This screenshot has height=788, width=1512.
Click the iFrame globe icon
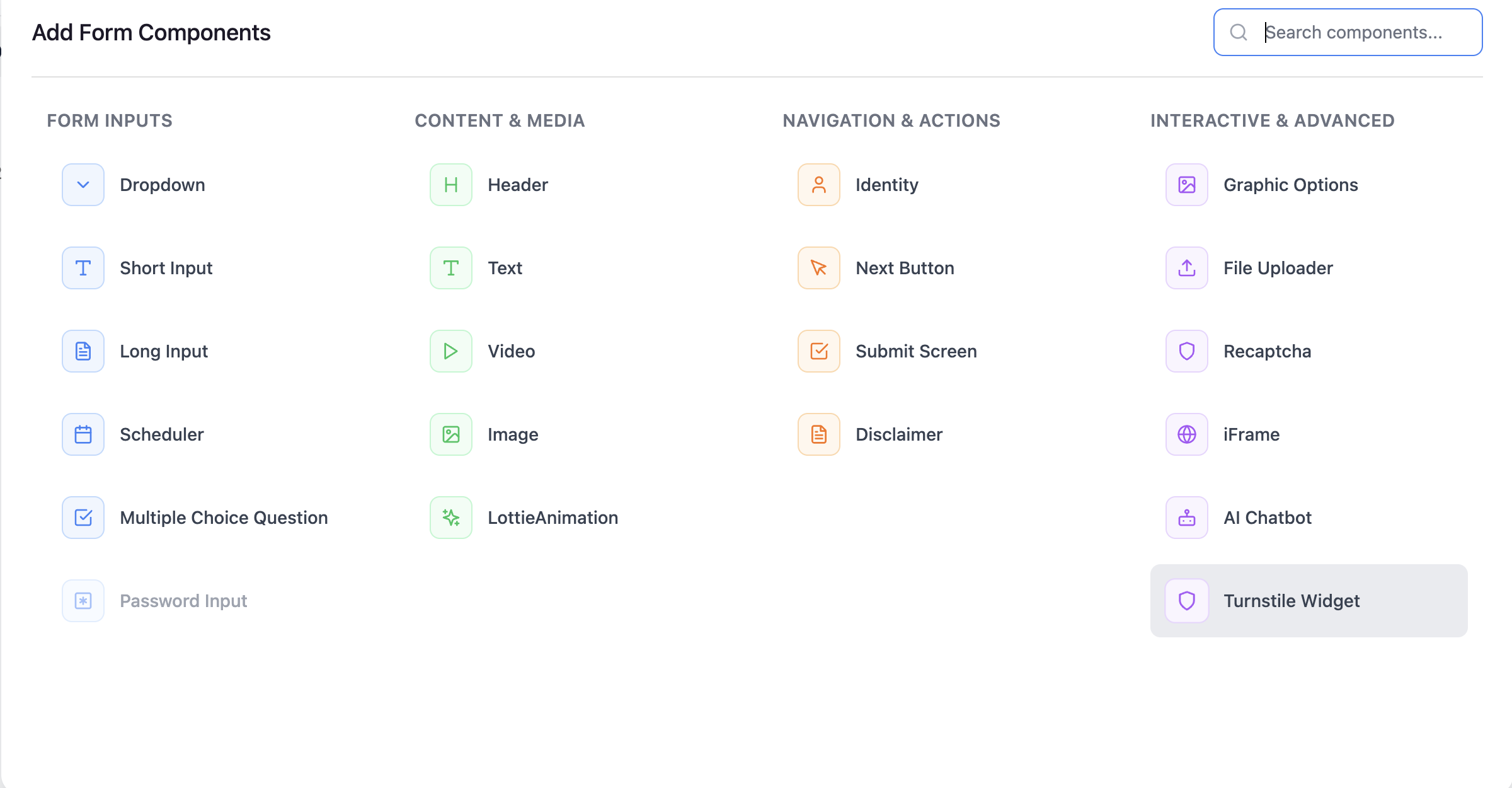click(1186, 434)
